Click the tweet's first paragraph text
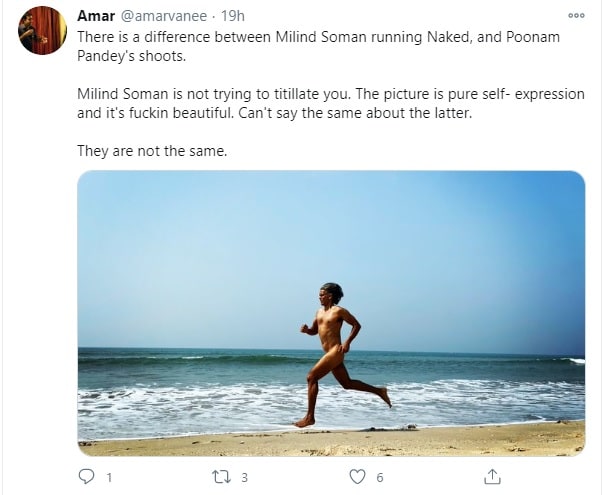The image size is (615, 495). pyautogui.click(x=318, y=46)
